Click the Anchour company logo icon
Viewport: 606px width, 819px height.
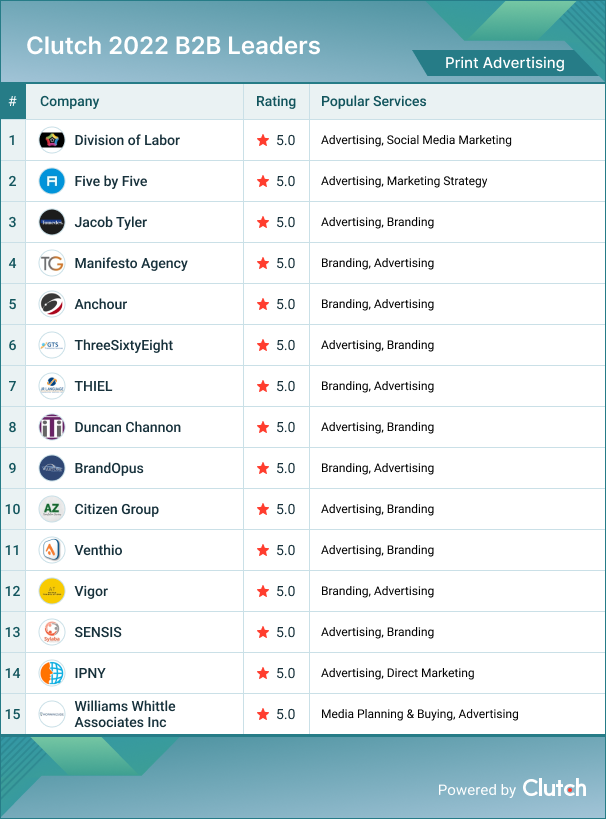(52, 304)
